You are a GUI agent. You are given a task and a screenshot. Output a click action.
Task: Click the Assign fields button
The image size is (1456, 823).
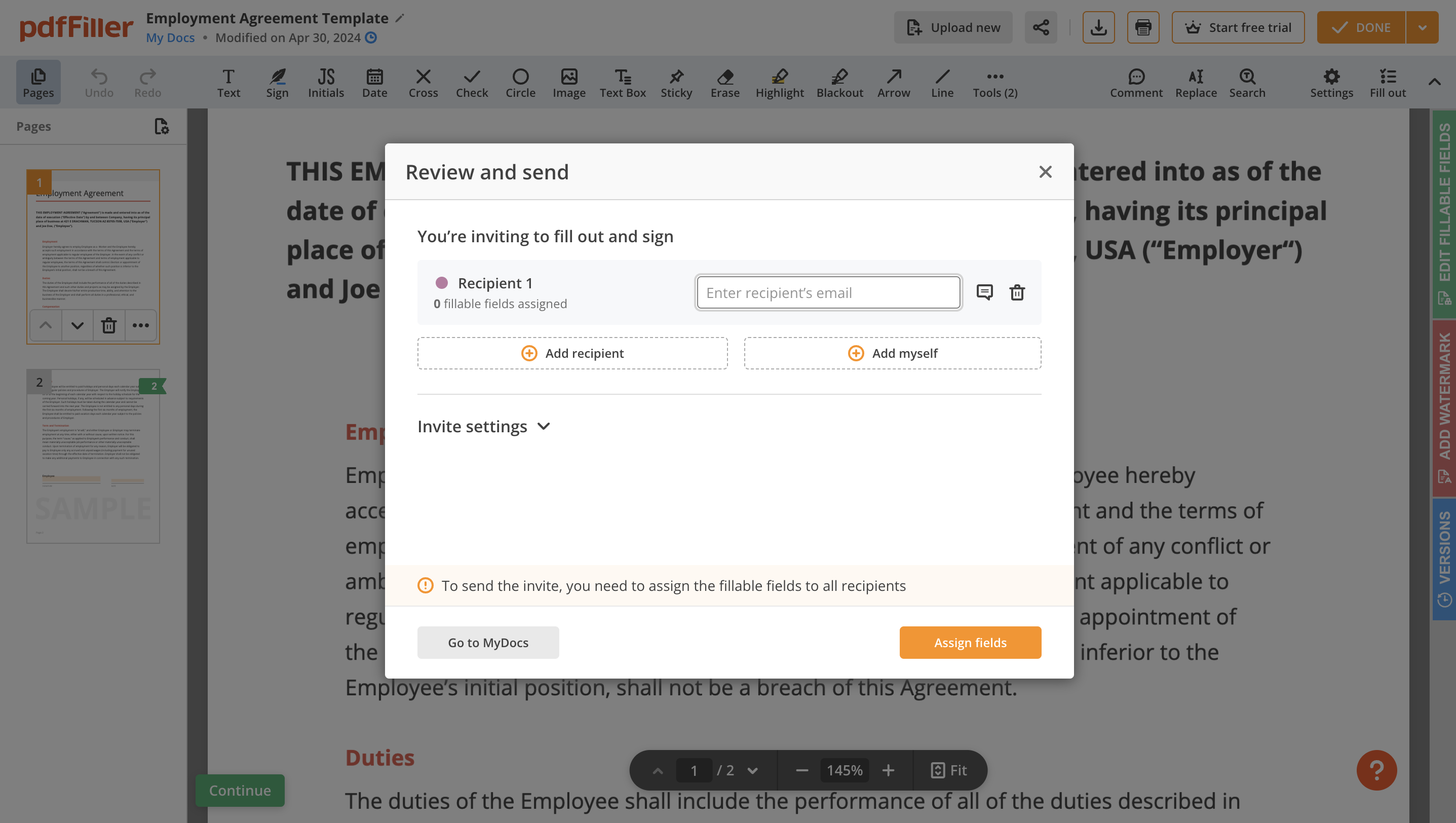970,642
